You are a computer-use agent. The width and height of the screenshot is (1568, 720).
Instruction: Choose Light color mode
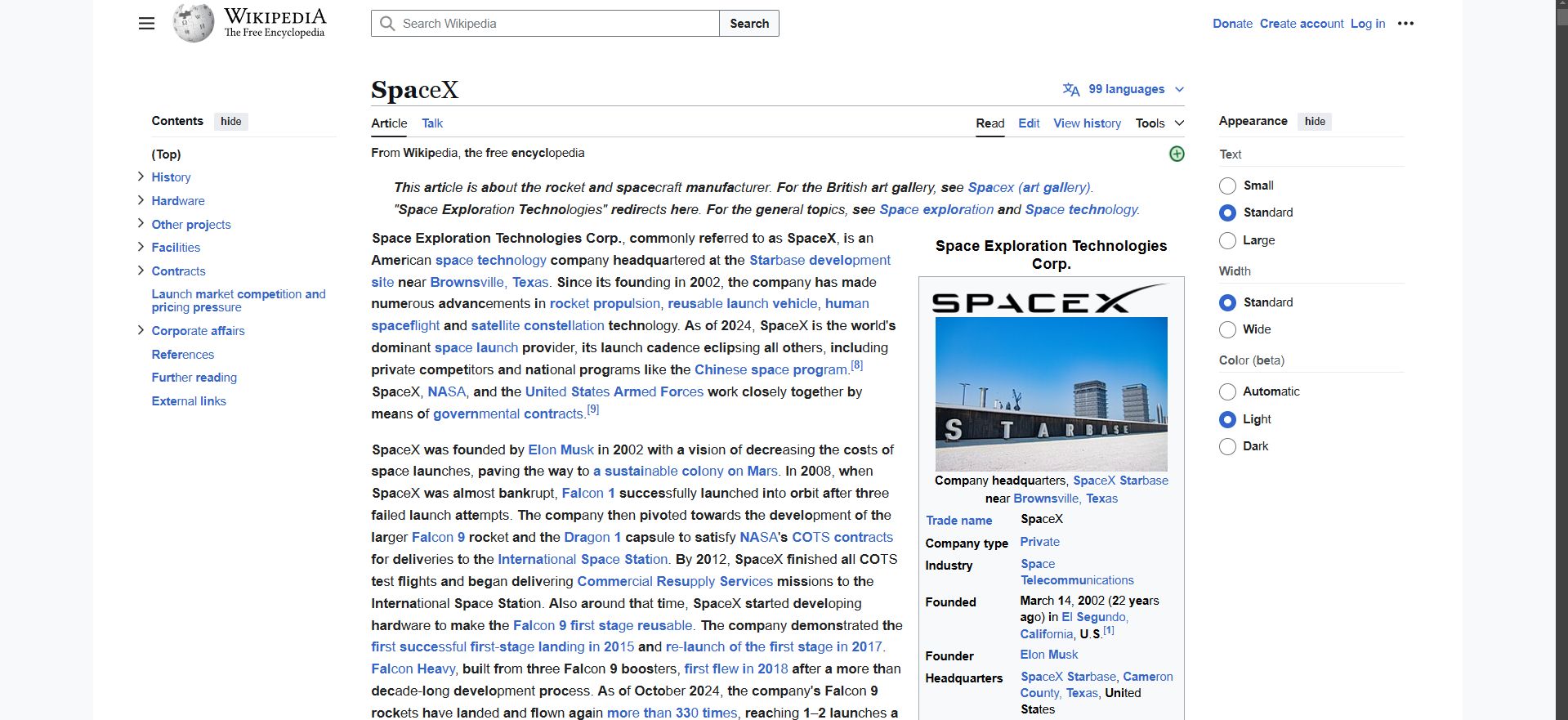pyautogui.click(x=1227, y=419)
